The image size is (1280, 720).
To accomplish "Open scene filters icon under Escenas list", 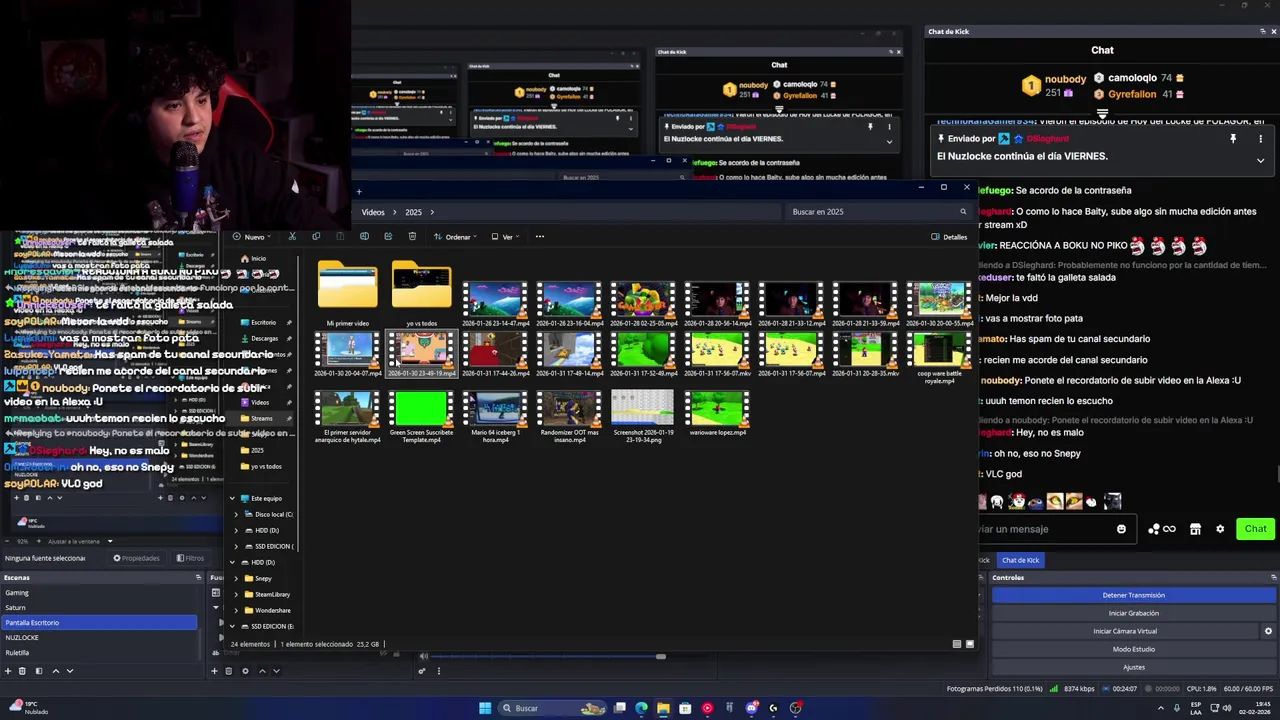I will (x=39, y=671).
